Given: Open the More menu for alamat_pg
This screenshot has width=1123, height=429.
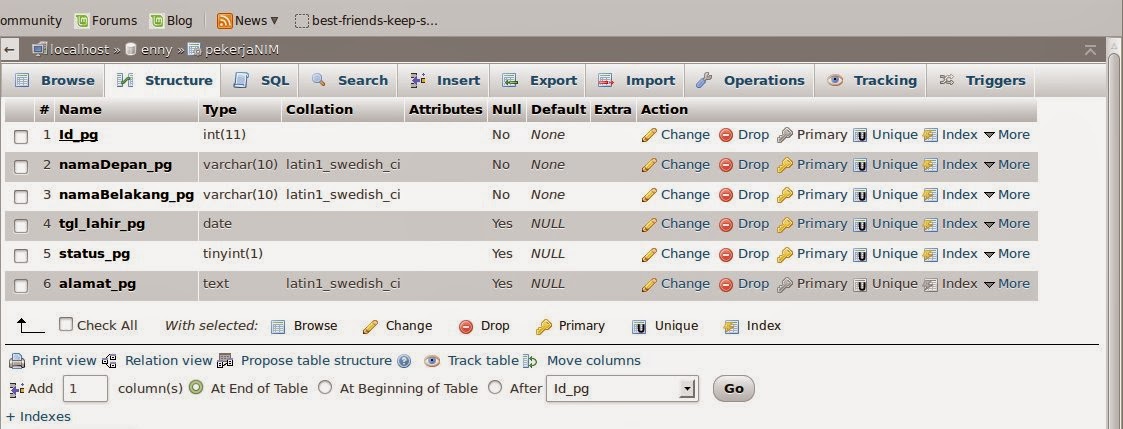Looking at the screenshot, I should coord(1006,284).
